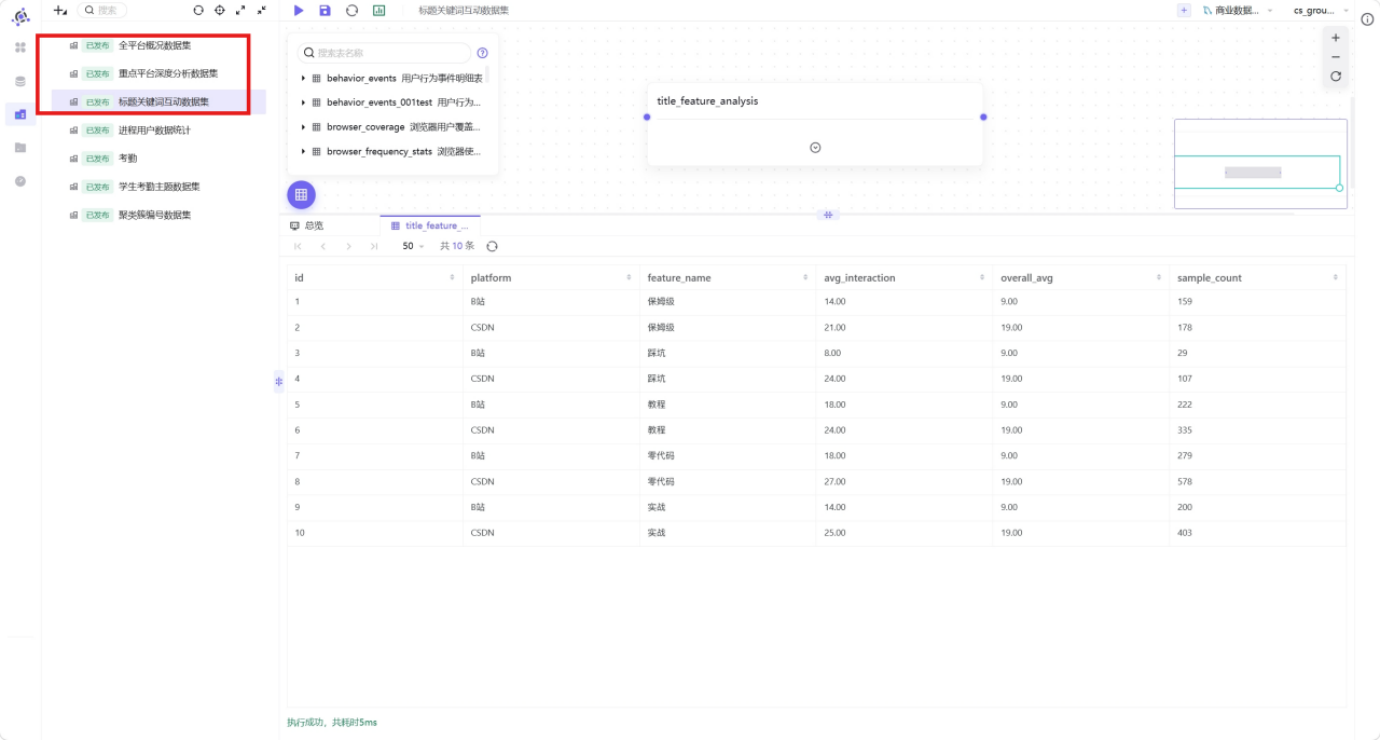
Task: Refresh the result table next to 共10条
Action: pos(492,246)
